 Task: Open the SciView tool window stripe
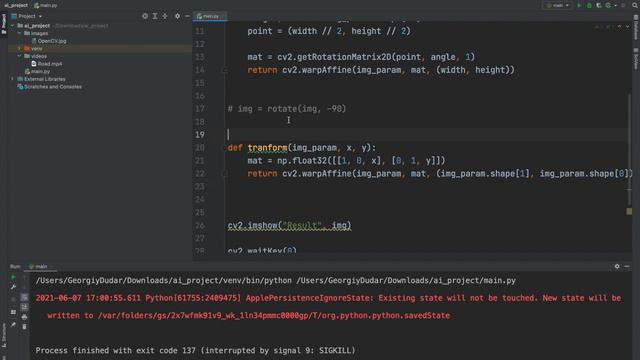tap(636, 58)
